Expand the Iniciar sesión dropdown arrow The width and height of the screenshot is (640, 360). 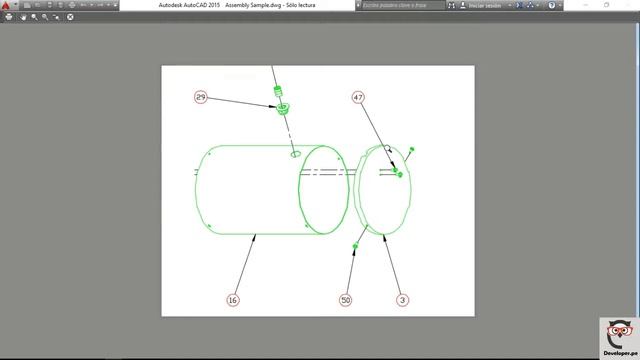pos(509,5)
